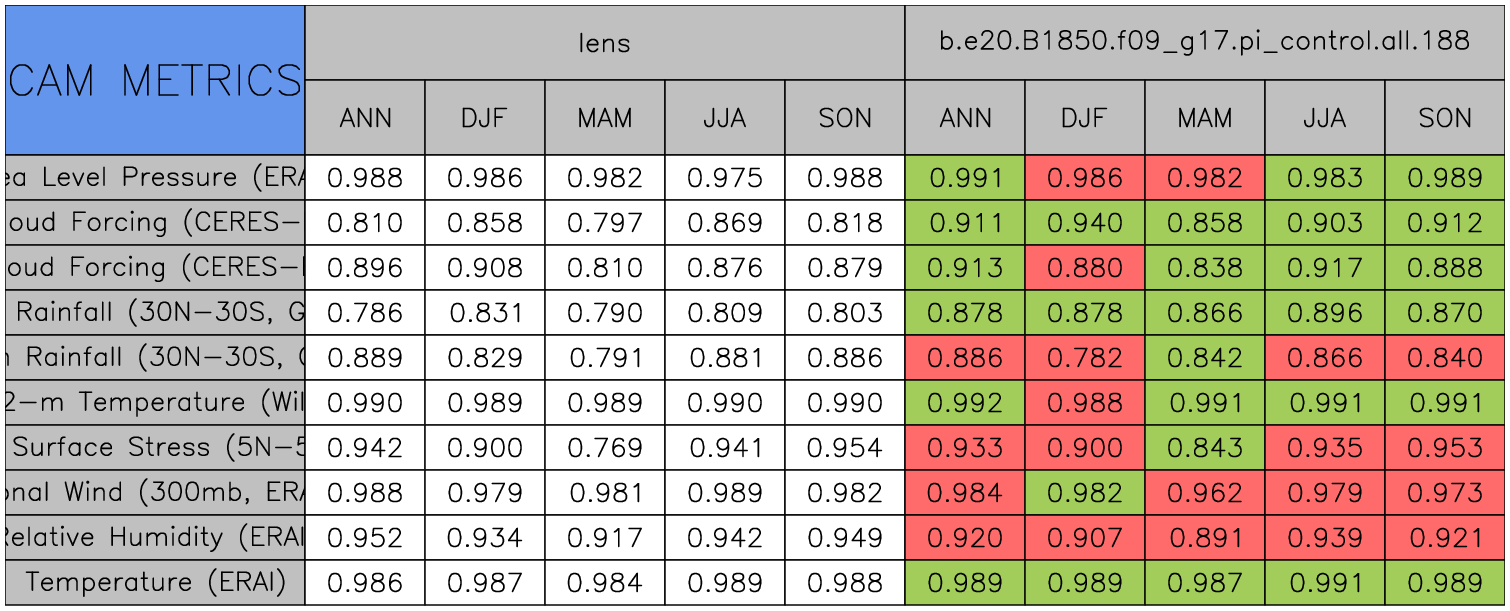Click the CAM METRICS header cell
This screenshot has width=1510, height=611.
(155, 80)
